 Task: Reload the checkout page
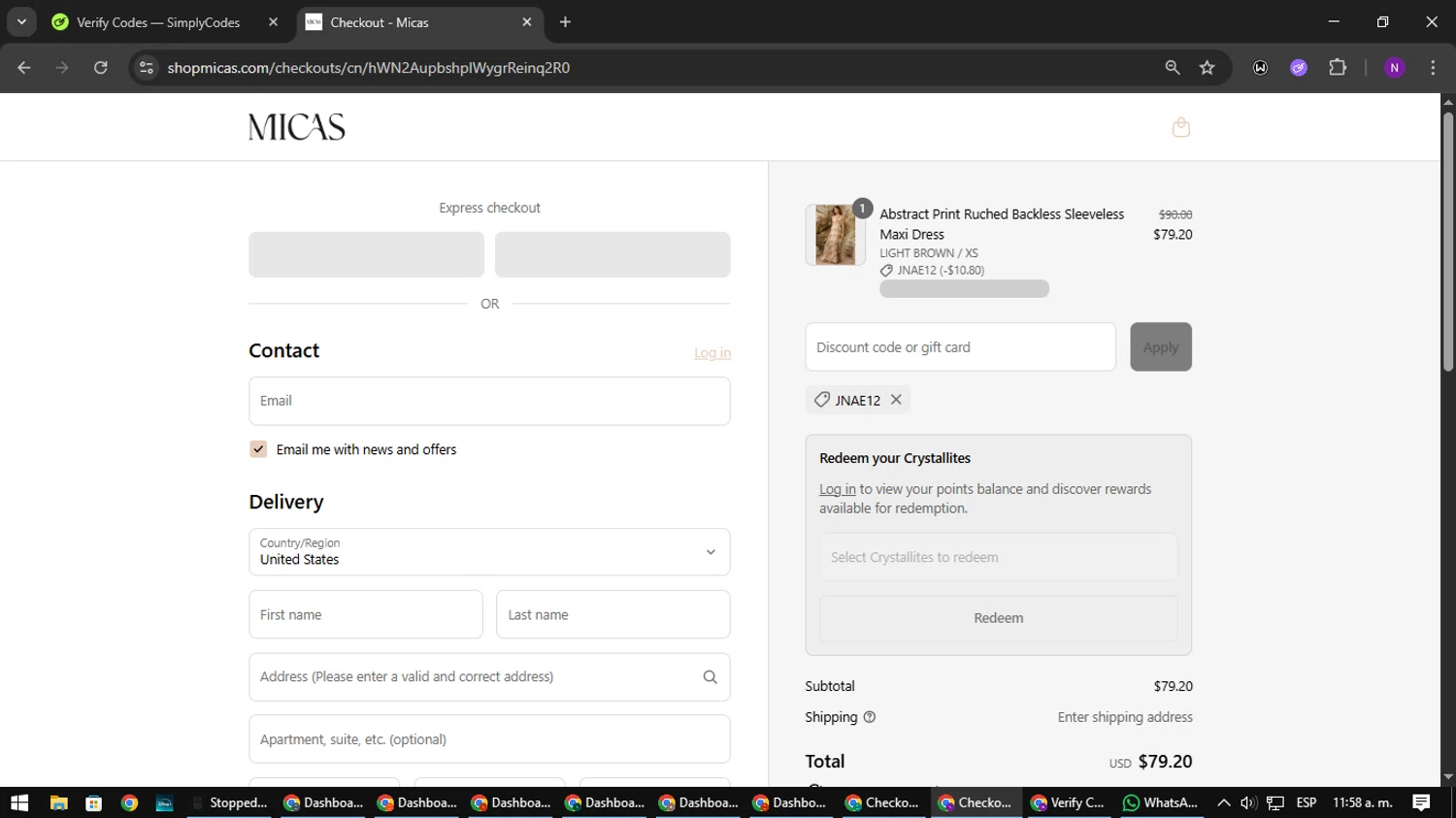101,68
